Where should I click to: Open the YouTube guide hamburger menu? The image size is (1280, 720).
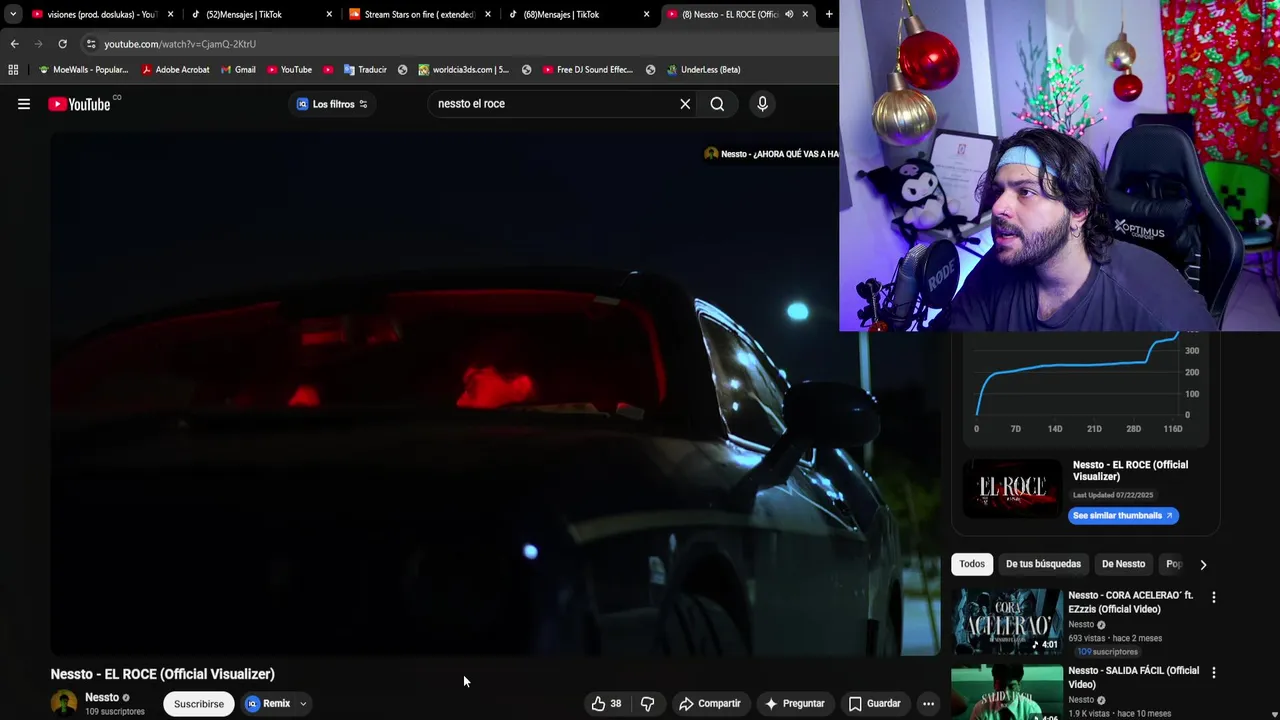(24, 104)
